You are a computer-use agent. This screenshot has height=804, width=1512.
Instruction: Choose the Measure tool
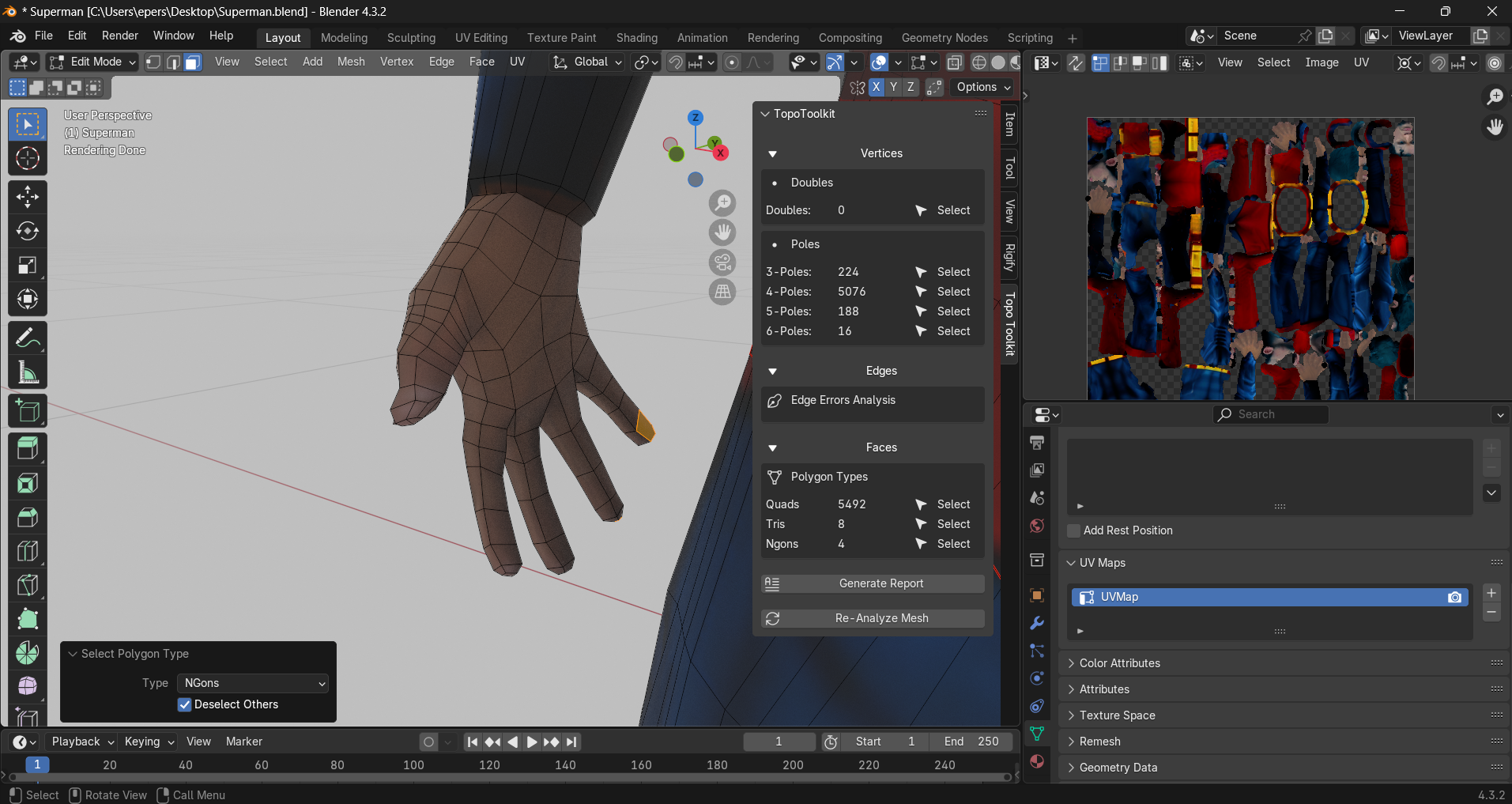(28, 372)
